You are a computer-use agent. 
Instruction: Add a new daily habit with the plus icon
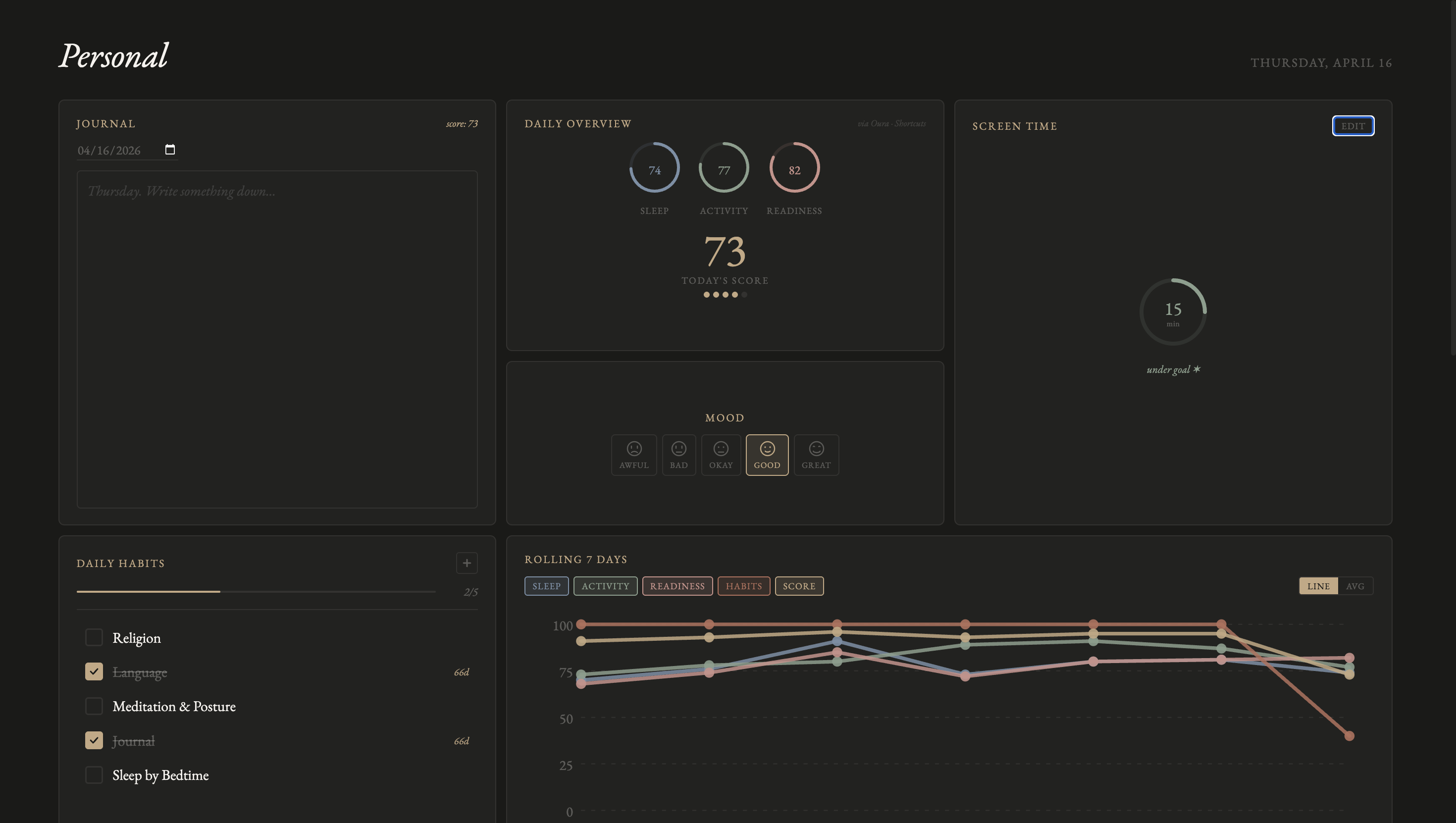pyautogui.click(x=467, y=563)
